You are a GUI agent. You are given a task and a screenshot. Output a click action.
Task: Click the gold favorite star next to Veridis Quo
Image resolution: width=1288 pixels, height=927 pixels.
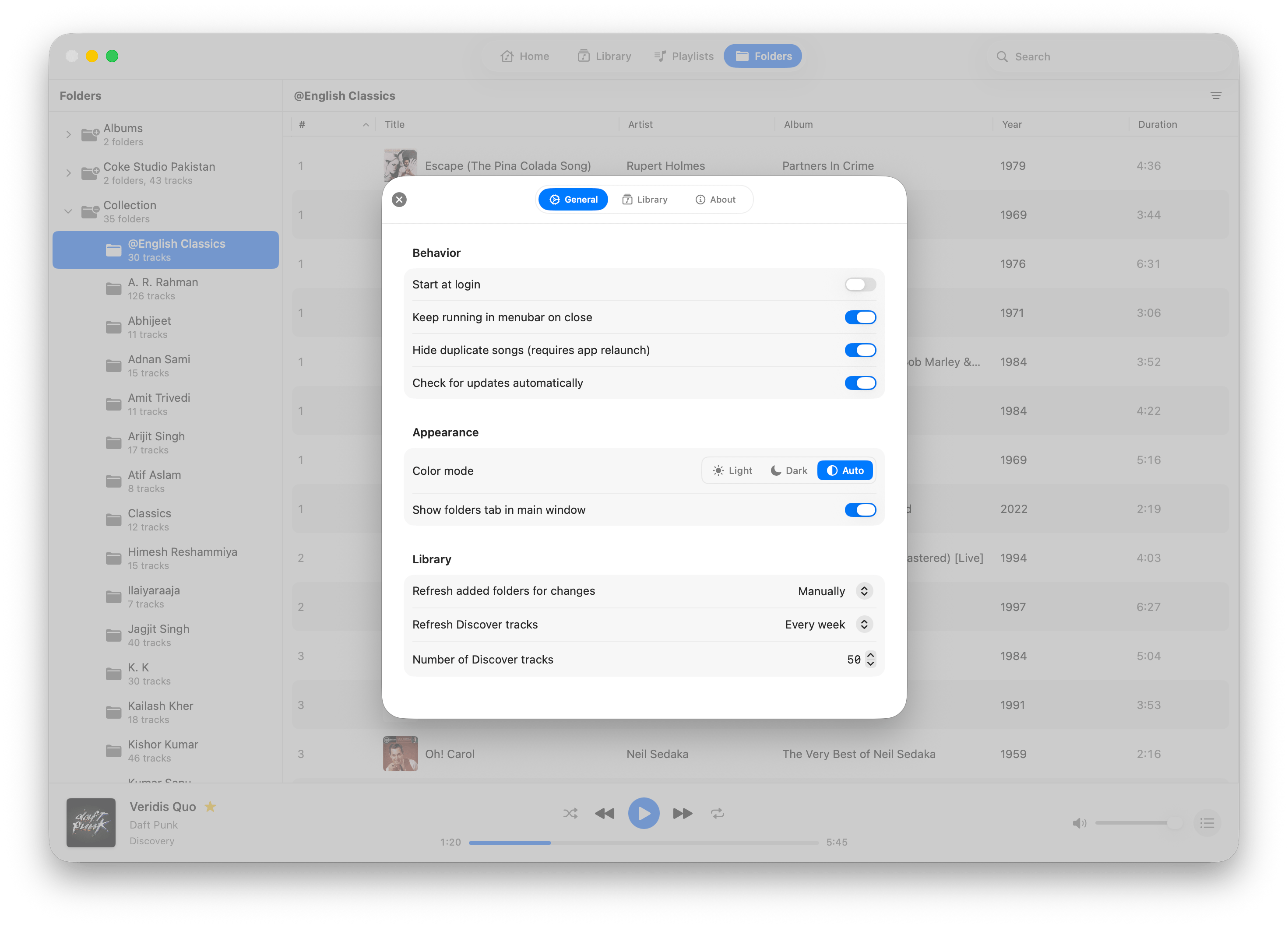(x=210, y=807)
